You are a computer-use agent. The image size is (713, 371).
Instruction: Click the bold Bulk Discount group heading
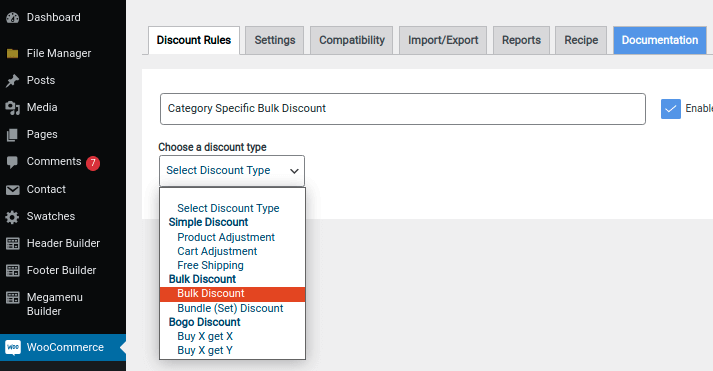click(202, 279)
